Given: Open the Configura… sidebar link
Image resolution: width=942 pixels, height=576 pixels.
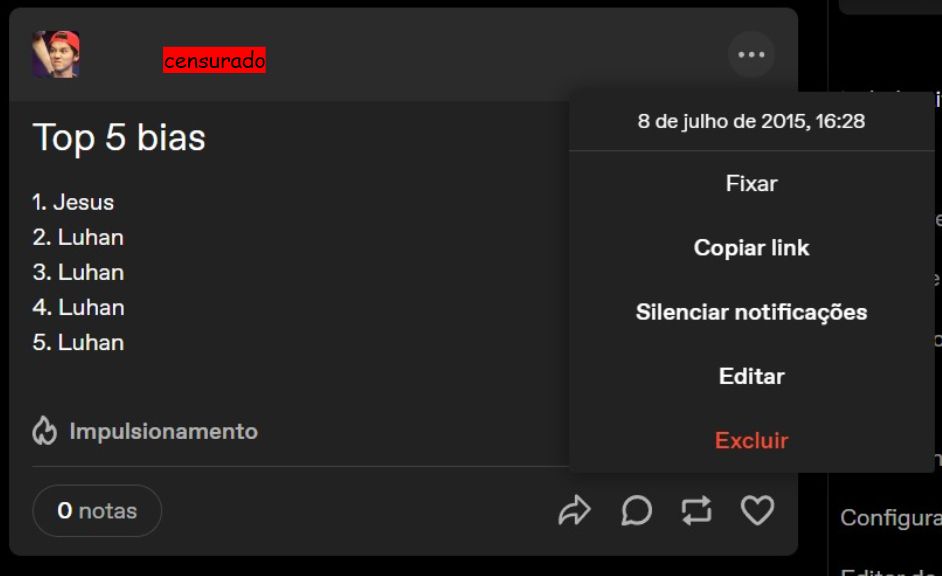Looking at the screenshot, I should (891, 518).
